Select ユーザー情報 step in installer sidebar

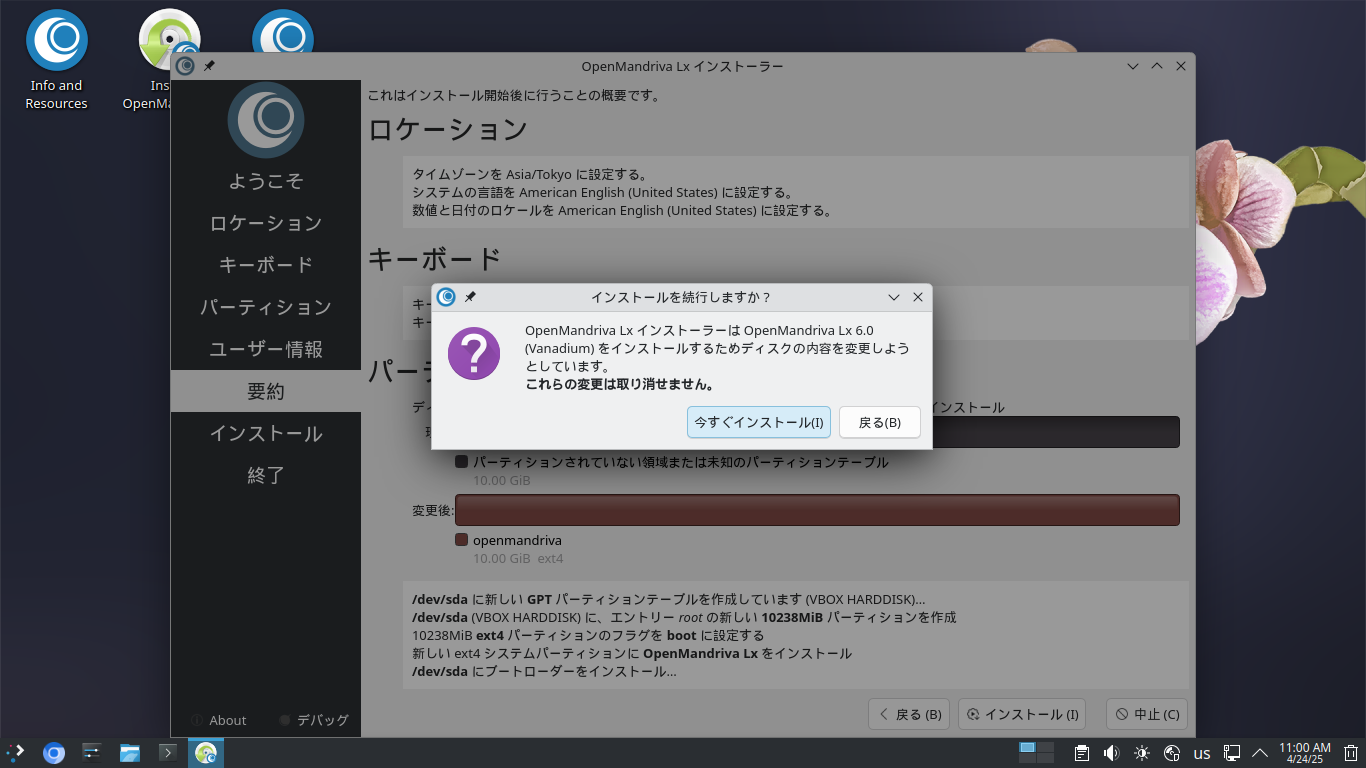pos(266,349)
